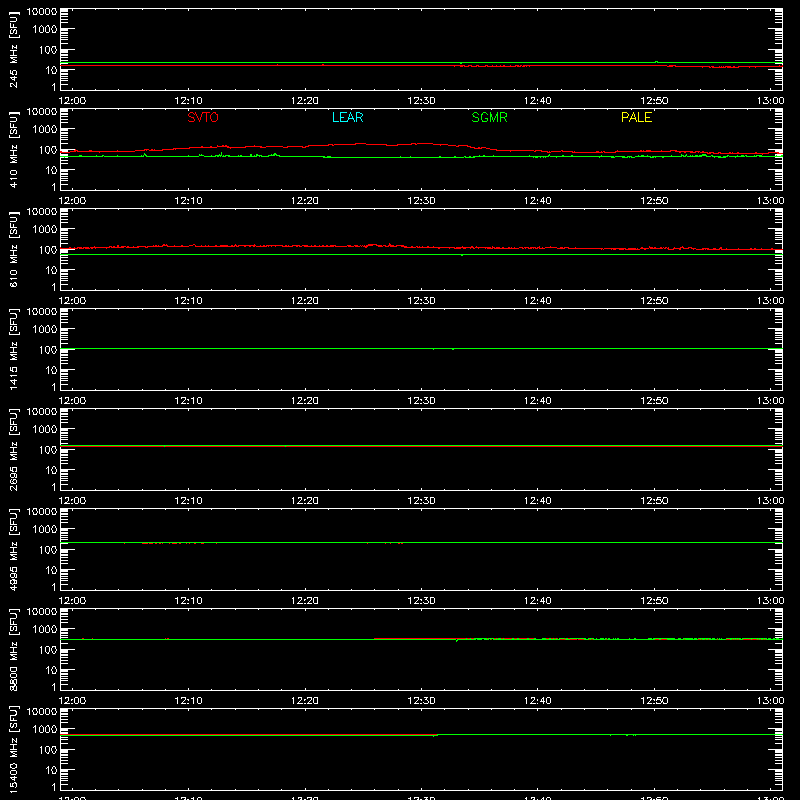The height and width of the screenshot is (800, 800).
Task: Click the 12:40 time label of 4995 MHz panel
Action: coord(538,601)
